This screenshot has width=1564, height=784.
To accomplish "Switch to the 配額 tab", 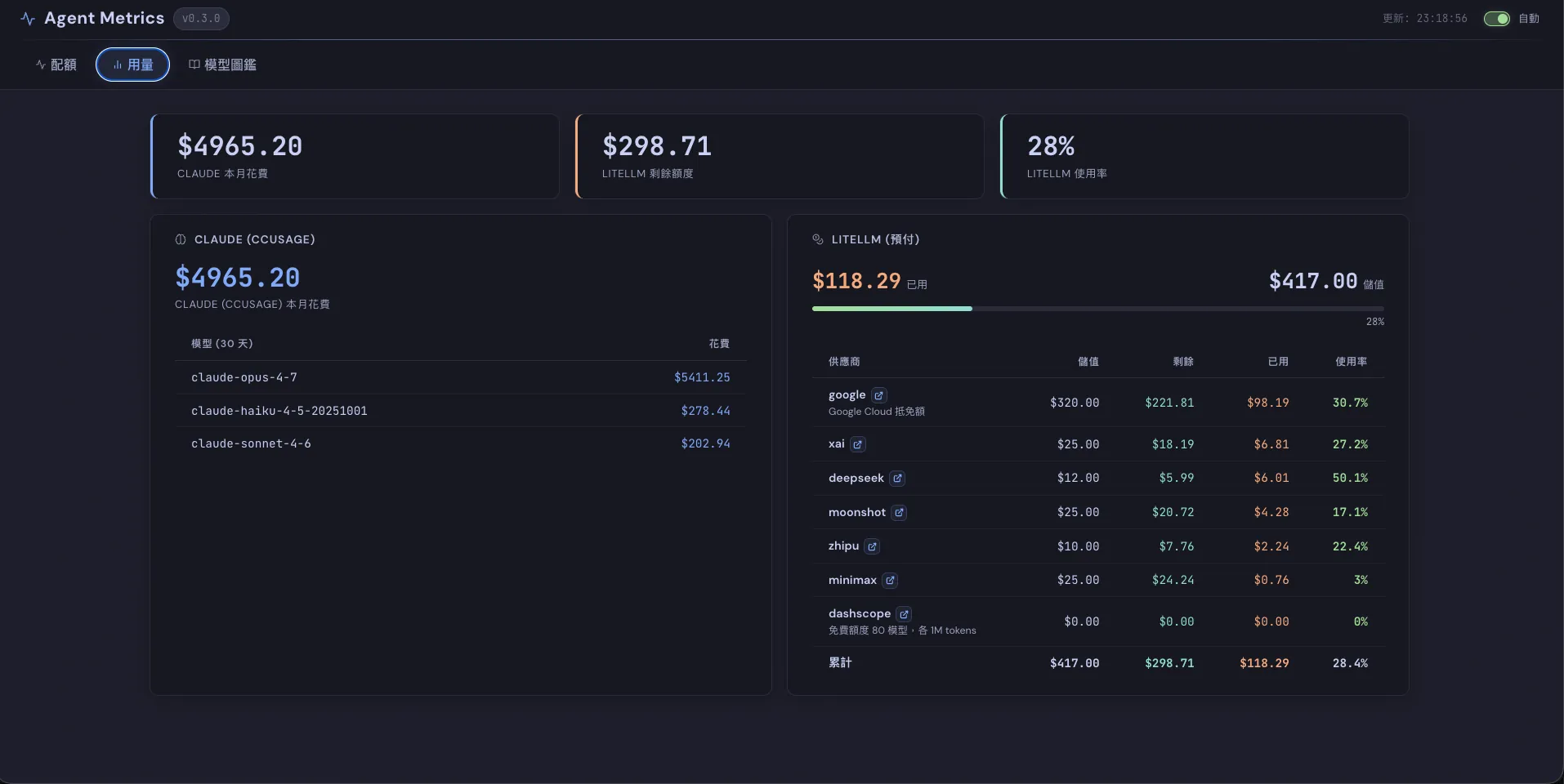I will pos(56,65).
